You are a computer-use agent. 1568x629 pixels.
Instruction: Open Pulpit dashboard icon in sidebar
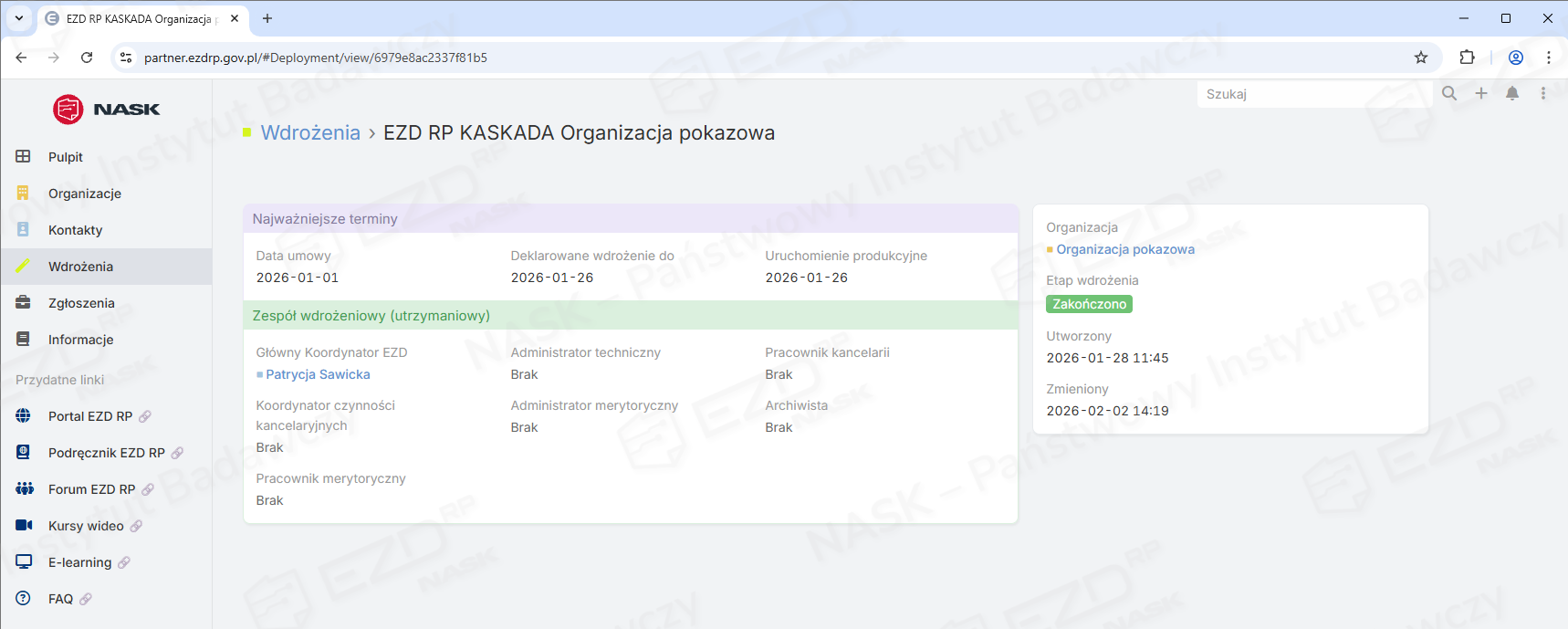[x=24, y=157]
